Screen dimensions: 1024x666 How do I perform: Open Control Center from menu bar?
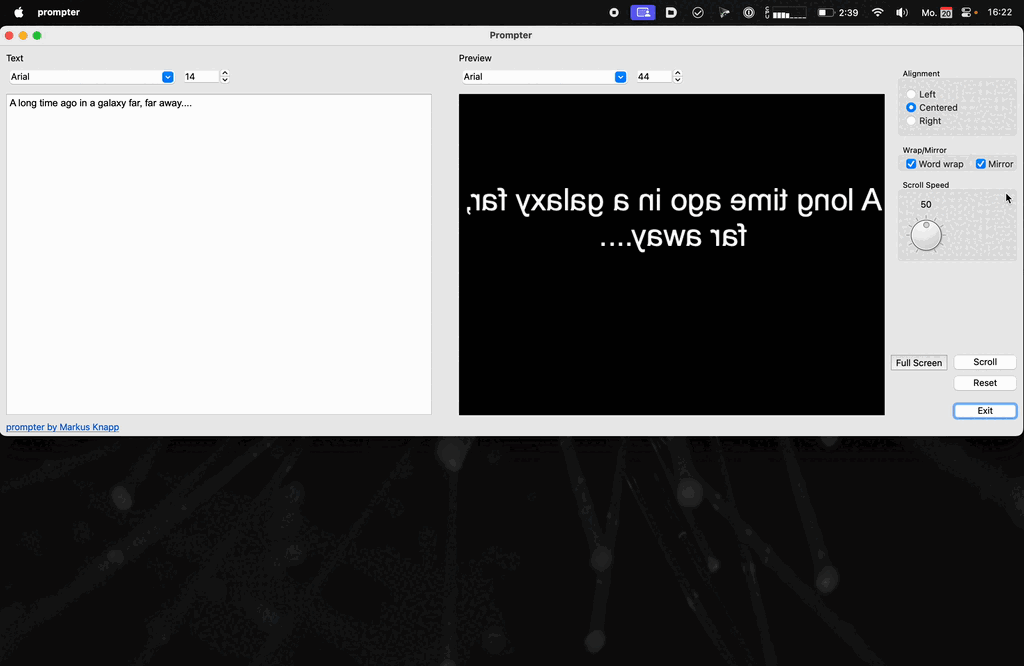(968, 12)
